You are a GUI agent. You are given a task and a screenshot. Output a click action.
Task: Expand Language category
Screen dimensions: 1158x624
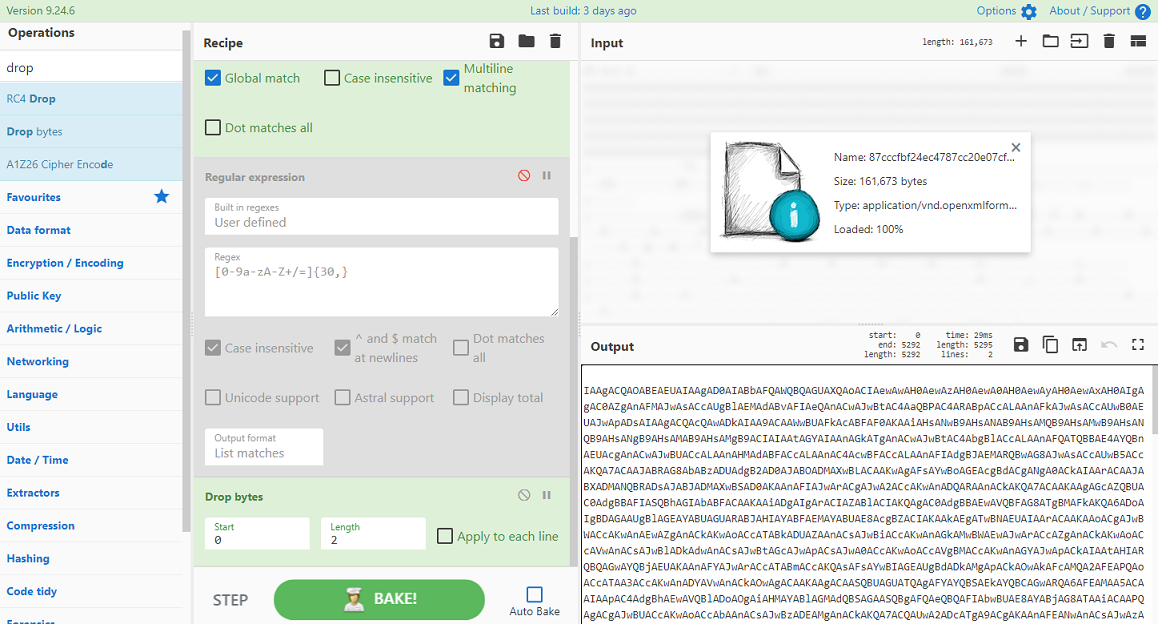pyautogui.click(x=91, y=394)
